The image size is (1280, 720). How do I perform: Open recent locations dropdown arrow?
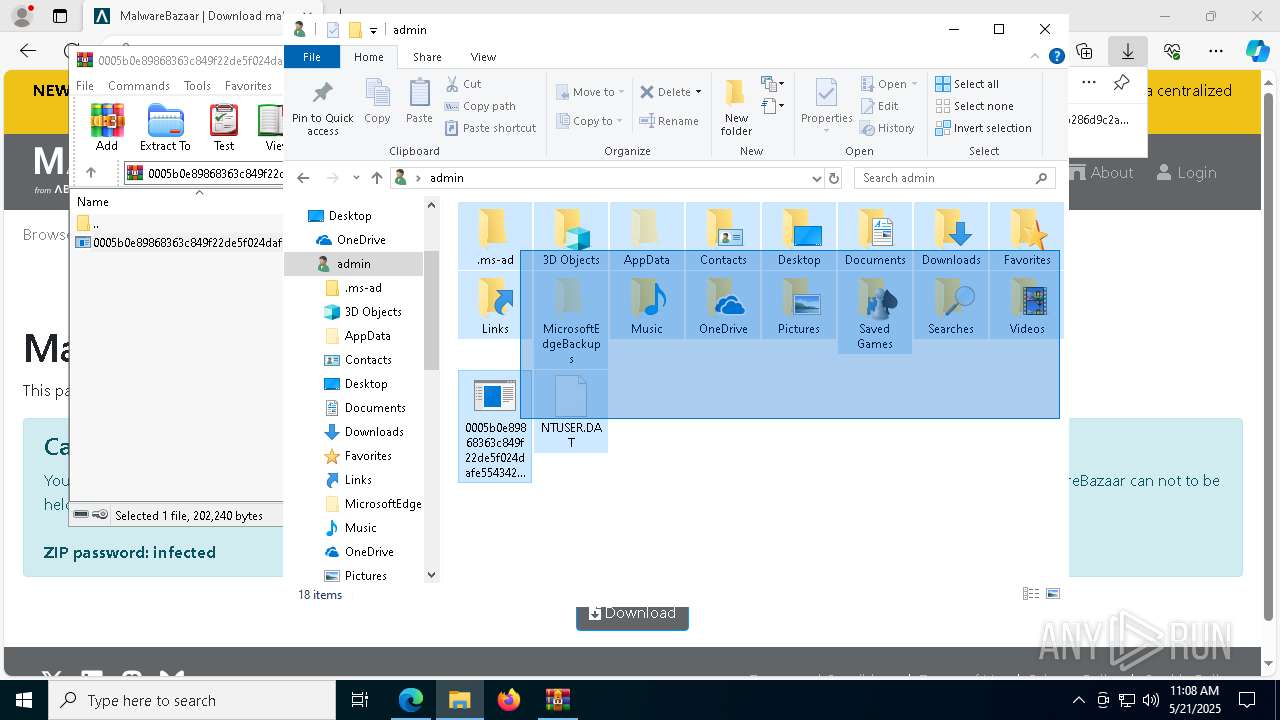[x=356, y=178]
